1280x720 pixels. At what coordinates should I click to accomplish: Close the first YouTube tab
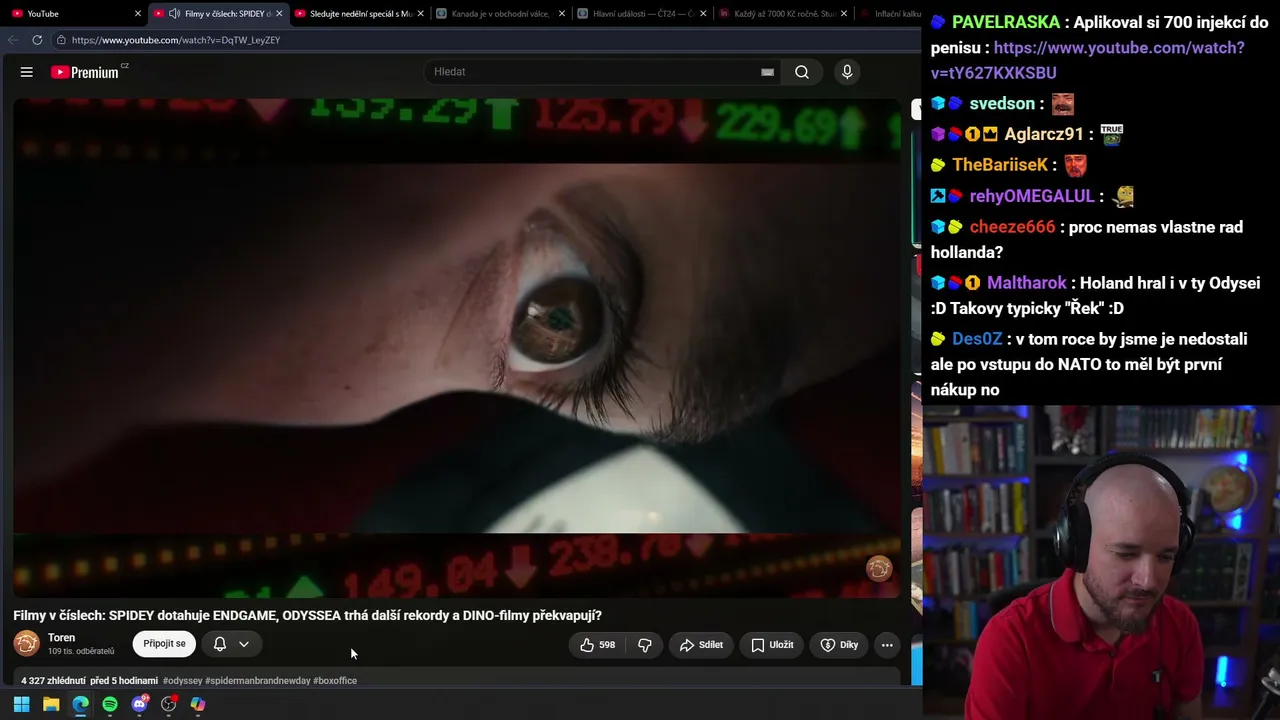tap(137, 14)
